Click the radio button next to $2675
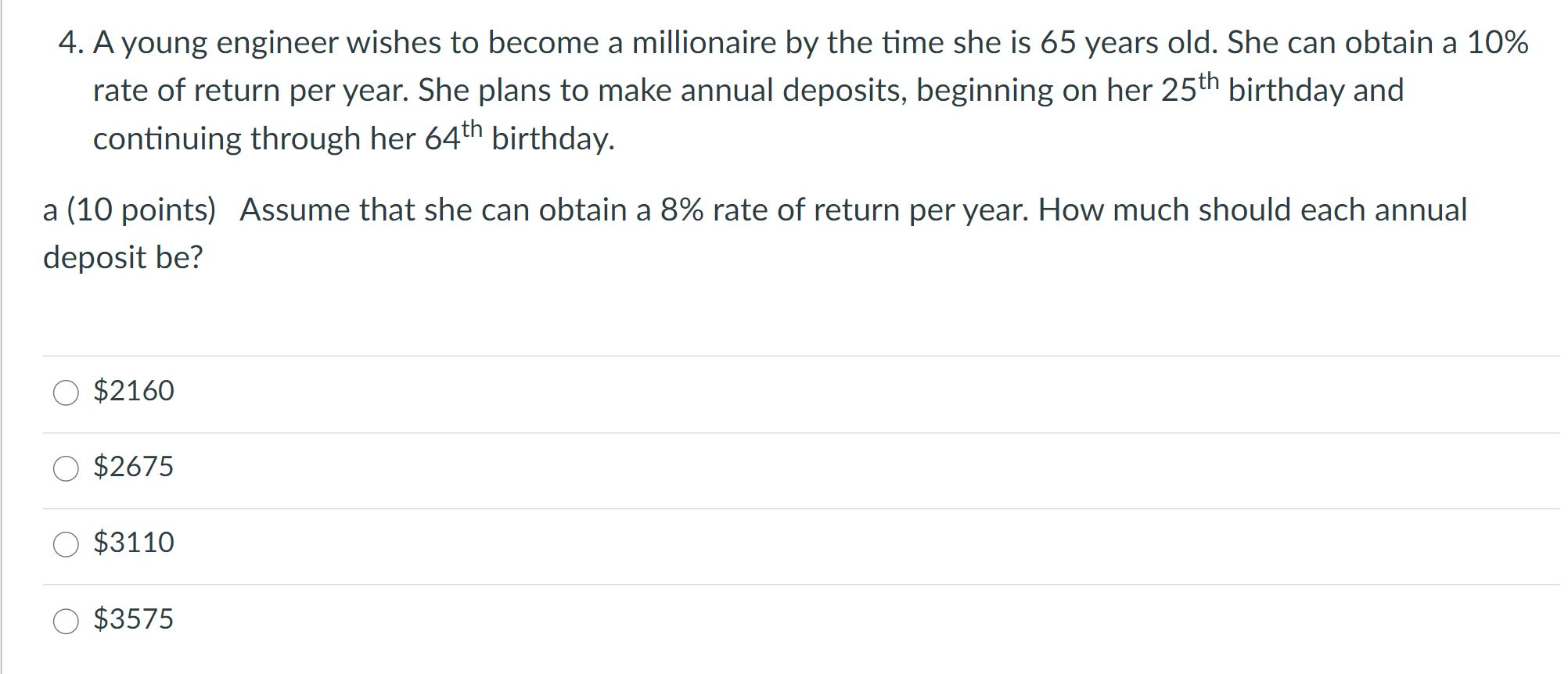This screenshot has width=1568, height=674. 67,467
